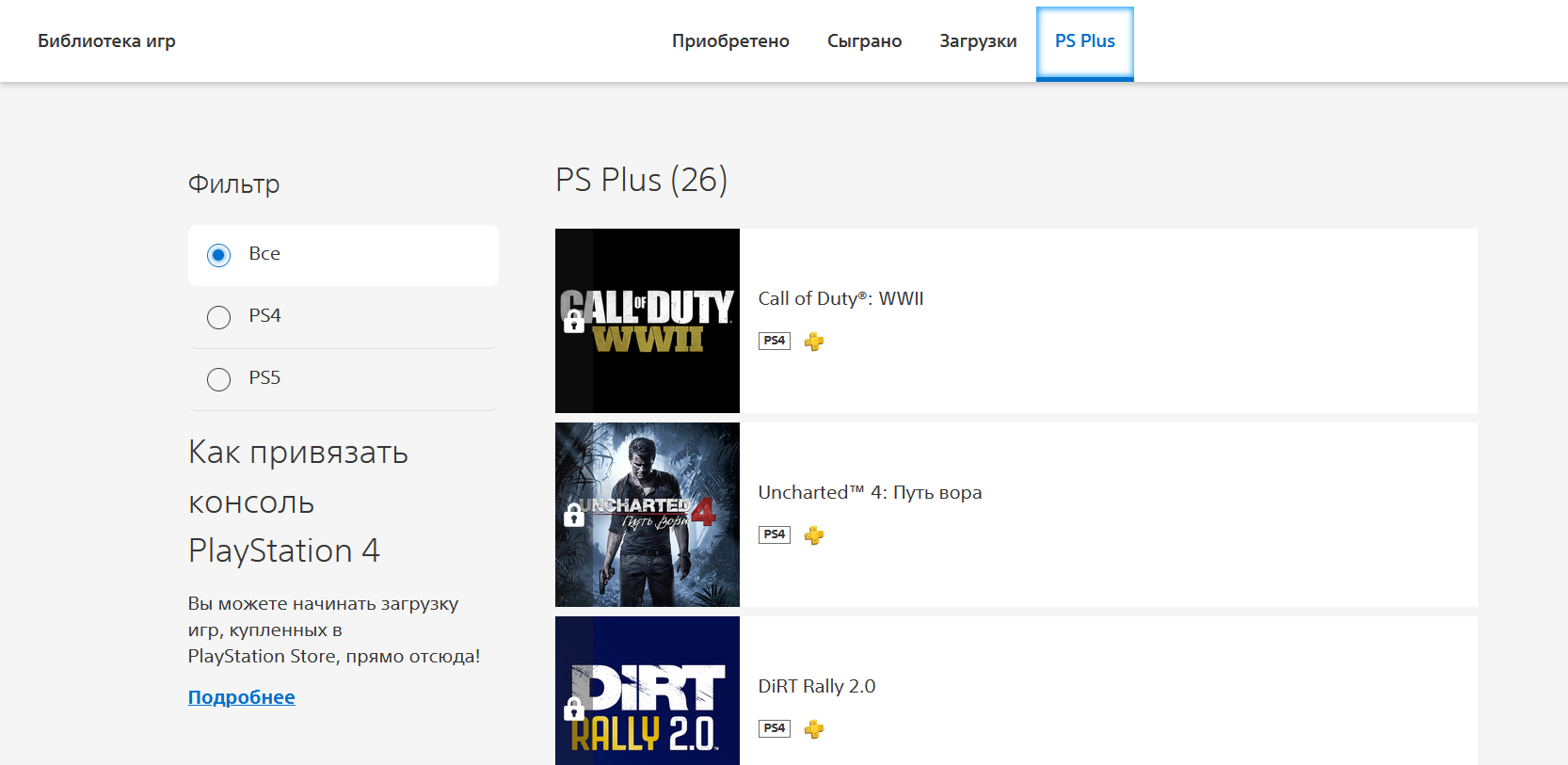Click the Фильтр heading

coord(233,183)
